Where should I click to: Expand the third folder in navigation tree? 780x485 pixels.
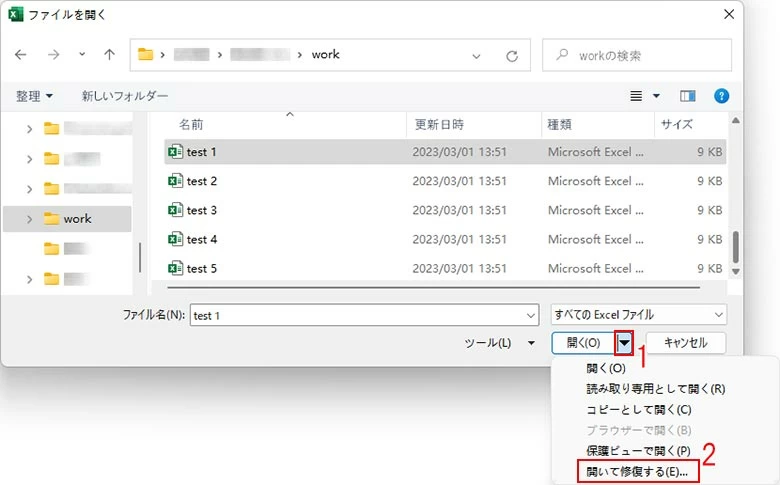[x=29, y=189]
